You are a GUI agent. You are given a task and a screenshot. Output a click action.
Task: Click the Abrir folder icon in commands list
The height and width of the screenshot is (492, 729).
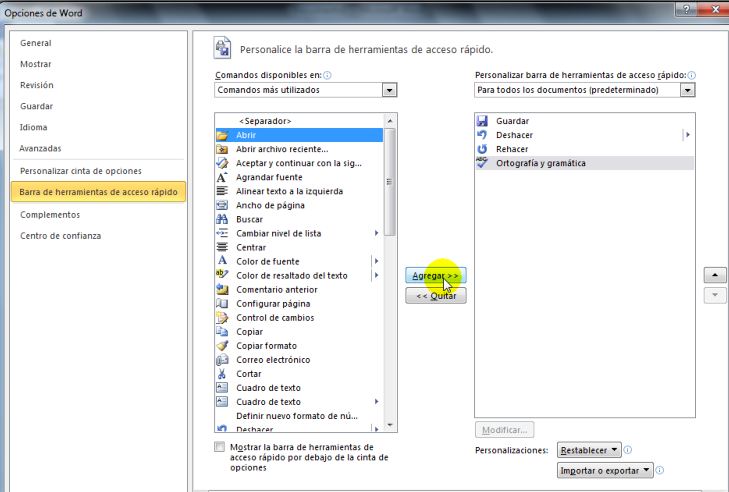(x=222, y=135)
